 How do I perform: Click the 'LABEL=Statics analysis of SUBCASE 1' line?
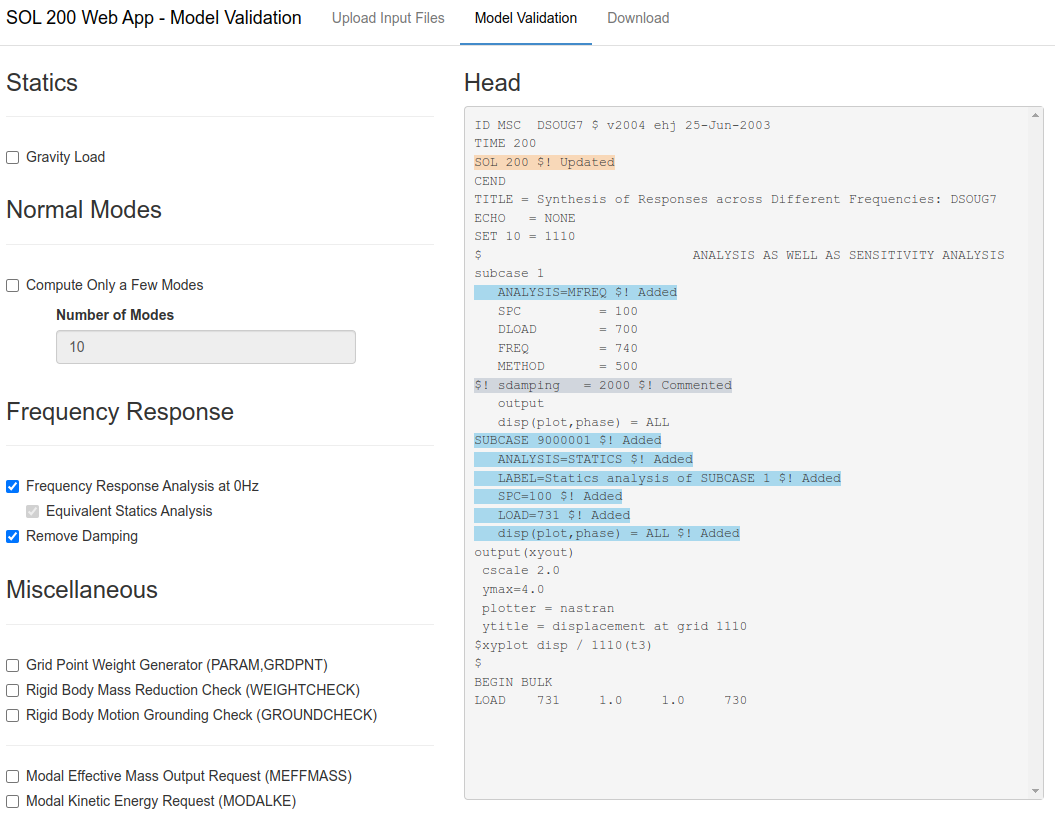click(657, 478)
